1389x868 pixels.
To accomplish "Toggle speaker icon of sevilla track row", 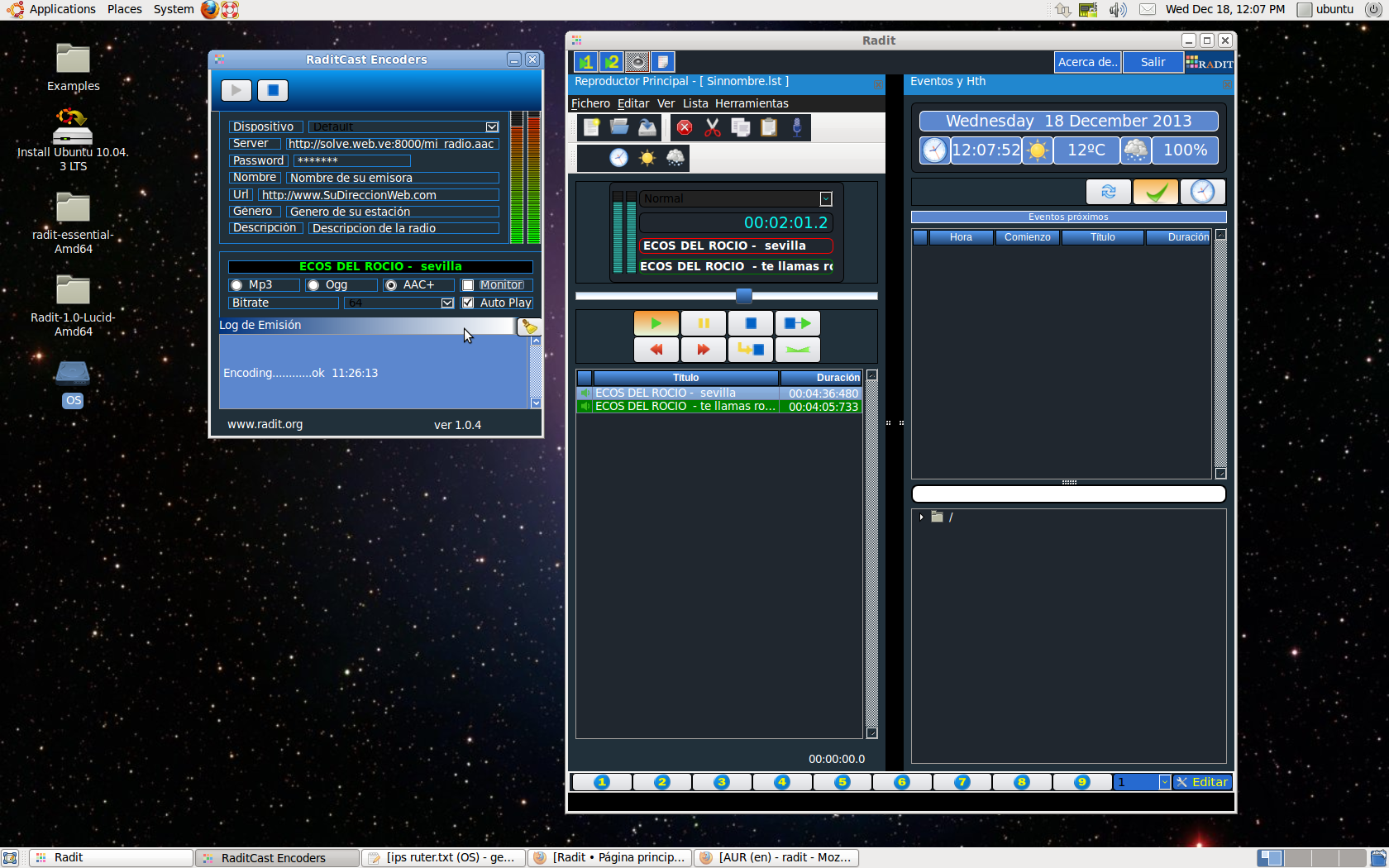I will pyautogui.click(x=585, y=393).
